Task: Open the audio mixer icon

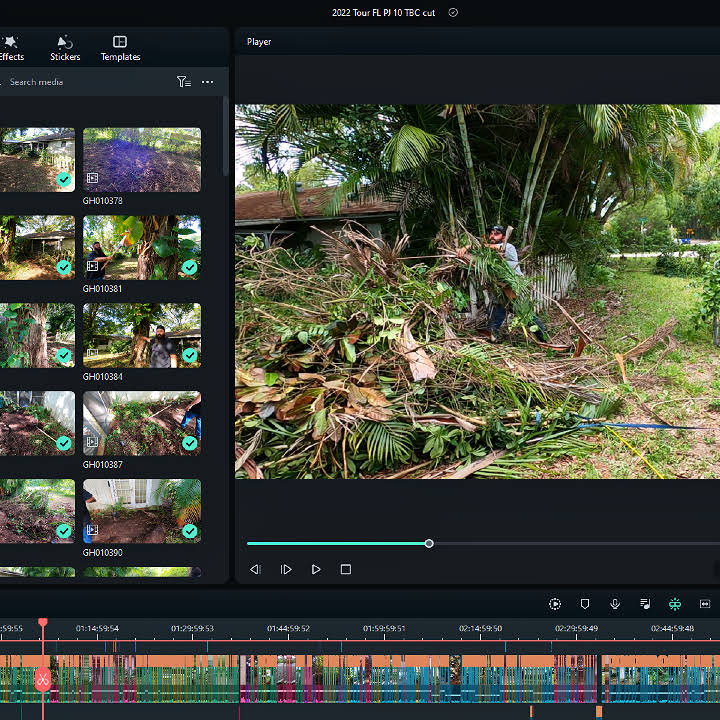Action: [x=645, y=604]
